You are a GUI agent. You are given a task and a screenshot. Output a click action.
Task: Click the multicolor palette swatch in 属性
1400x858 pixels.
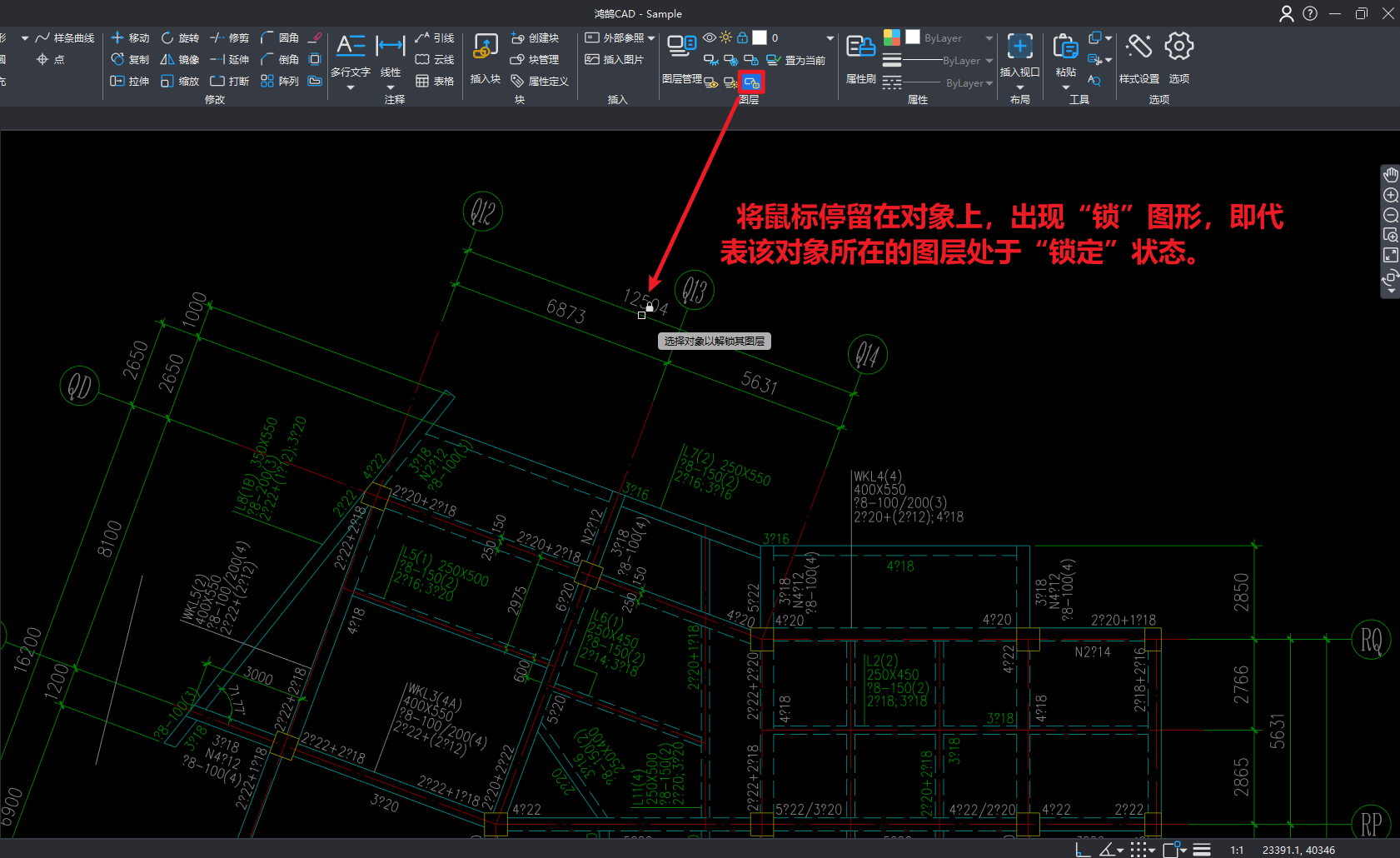891,37
